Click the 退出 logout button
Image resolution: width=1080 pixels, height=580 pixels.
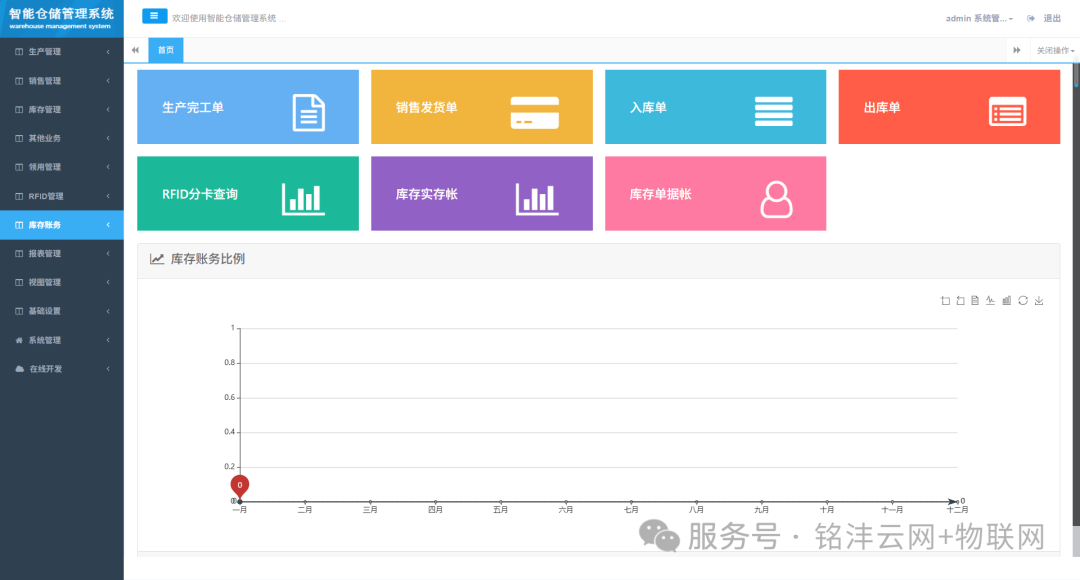tap(1050, 17)
